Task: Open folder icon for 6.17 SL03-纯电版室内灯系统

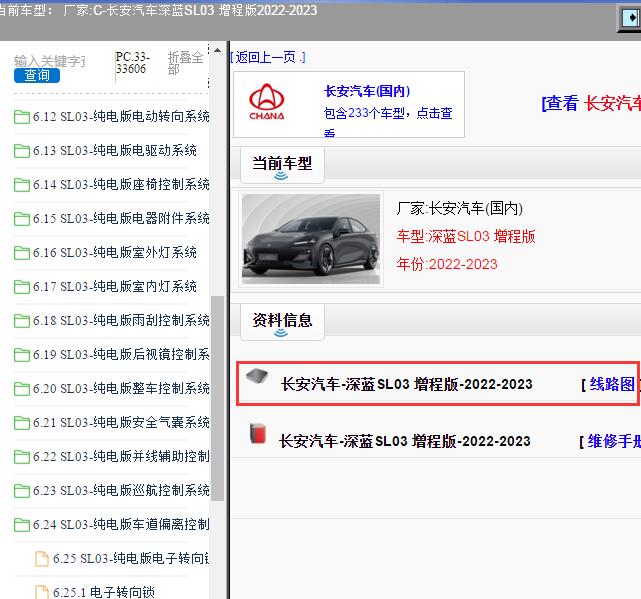Action: point(21,287)
